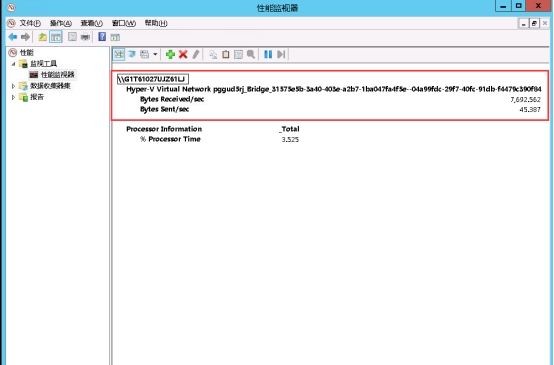Open the 查看(V) menu

pos(92,23)
